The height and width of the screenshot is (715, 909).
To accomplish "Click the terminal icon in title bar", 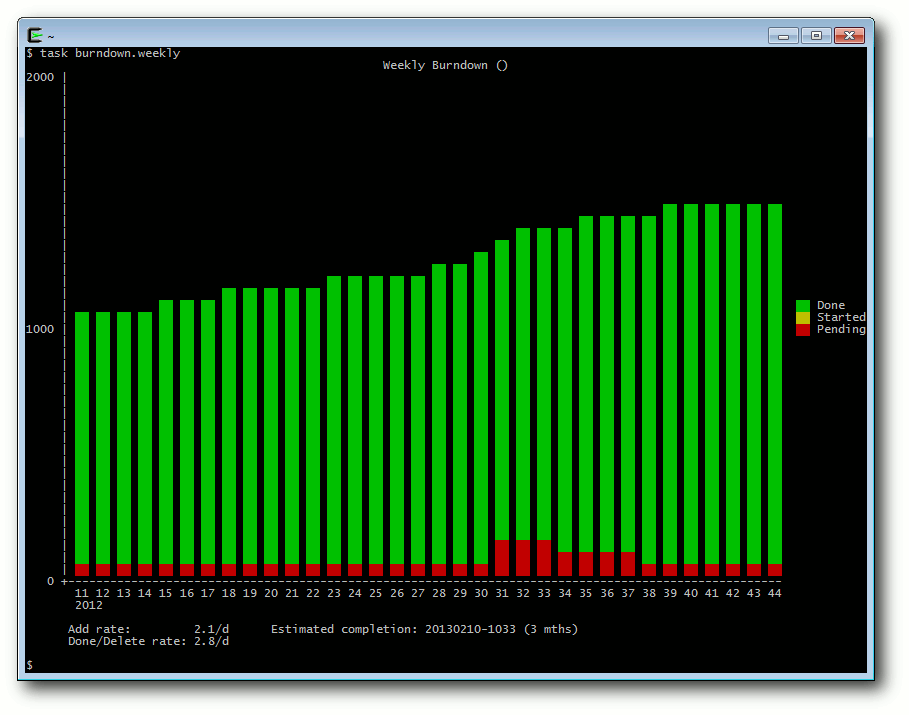I will click(x=35, y=35).
